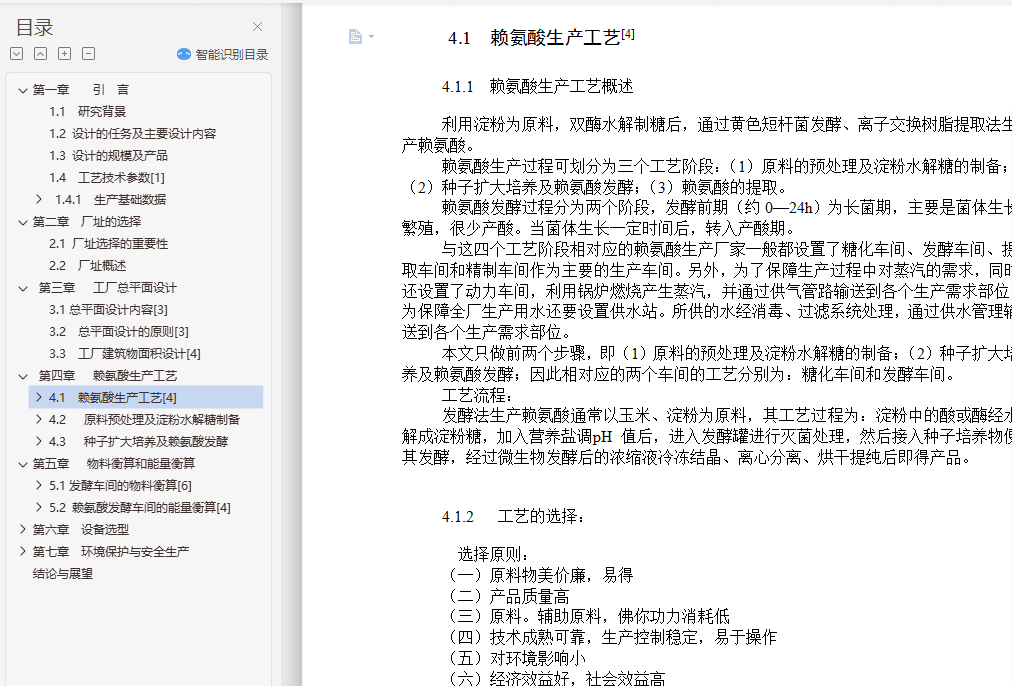The image size is (1012, 686).
Task: Click the heading 4.1.2 工艺的选择
Action: pyautogui.click(x=514, y=516)
